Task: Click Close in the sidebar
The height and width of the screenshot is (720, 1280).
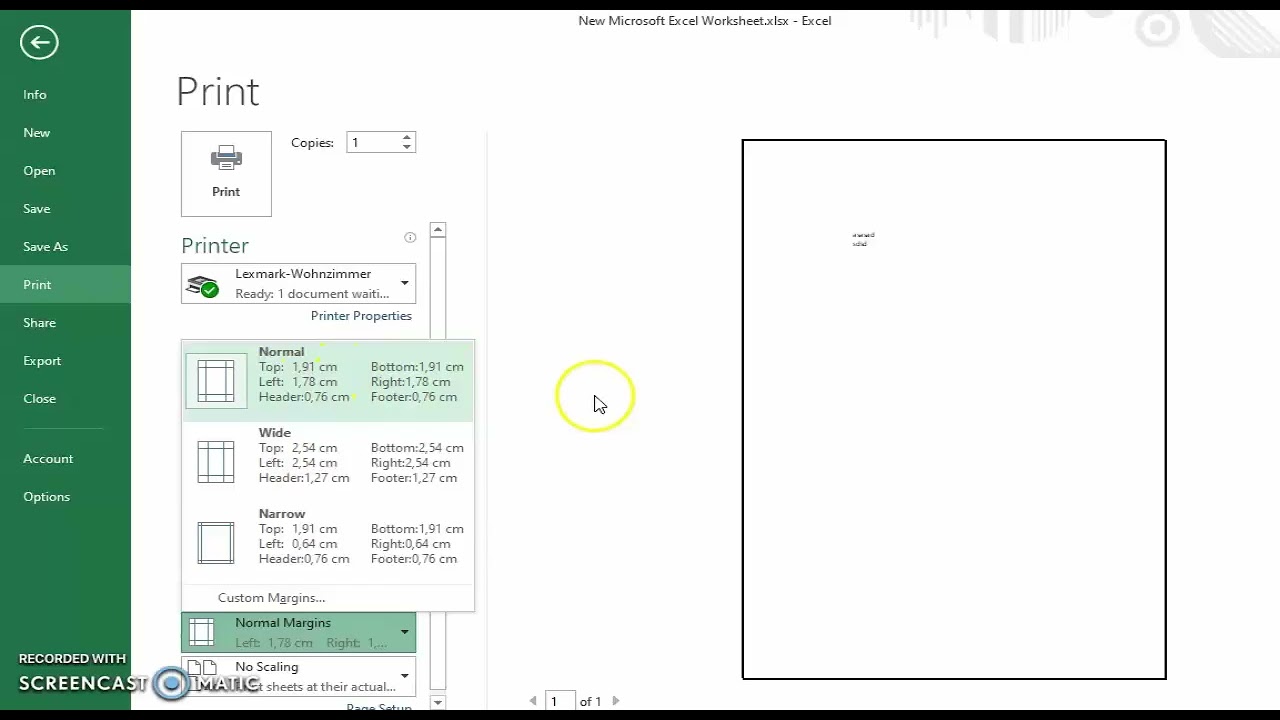Action: (65, 398)
